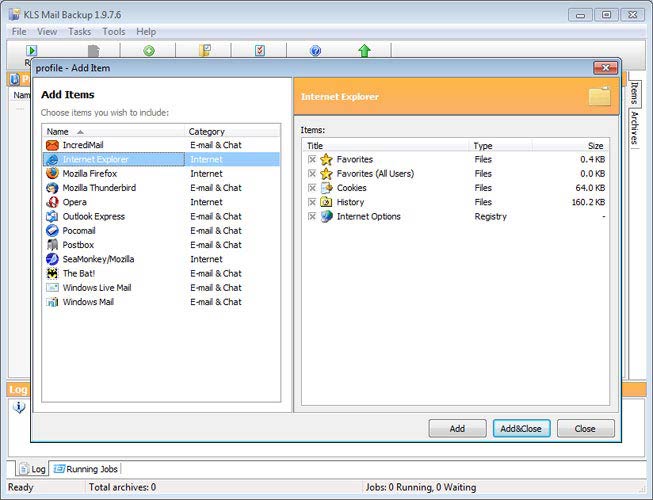Click the Add&Close button

521,428
